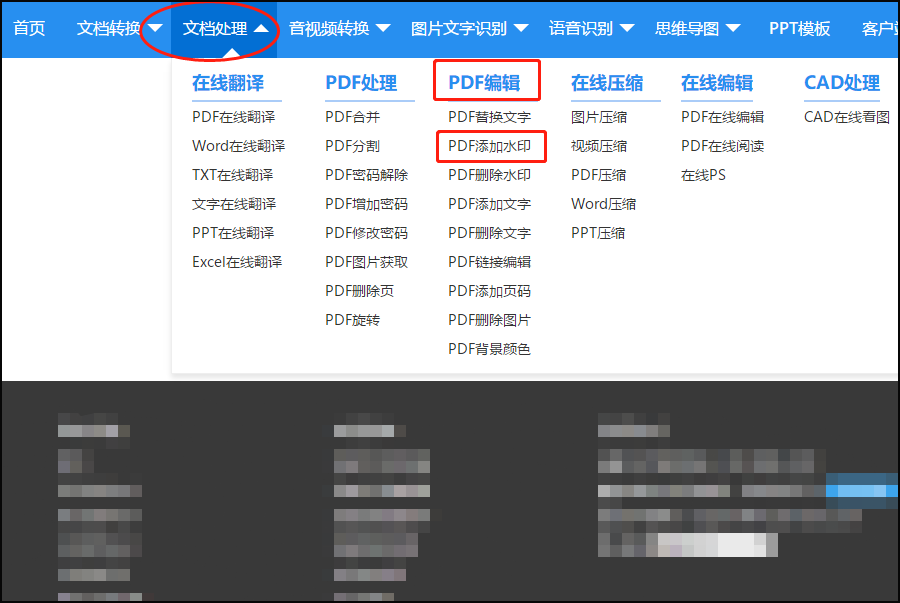The width and height of the screenshot is (900, 603).
Task: Select TXT在线翻译 option
Action: click(232, 175)
